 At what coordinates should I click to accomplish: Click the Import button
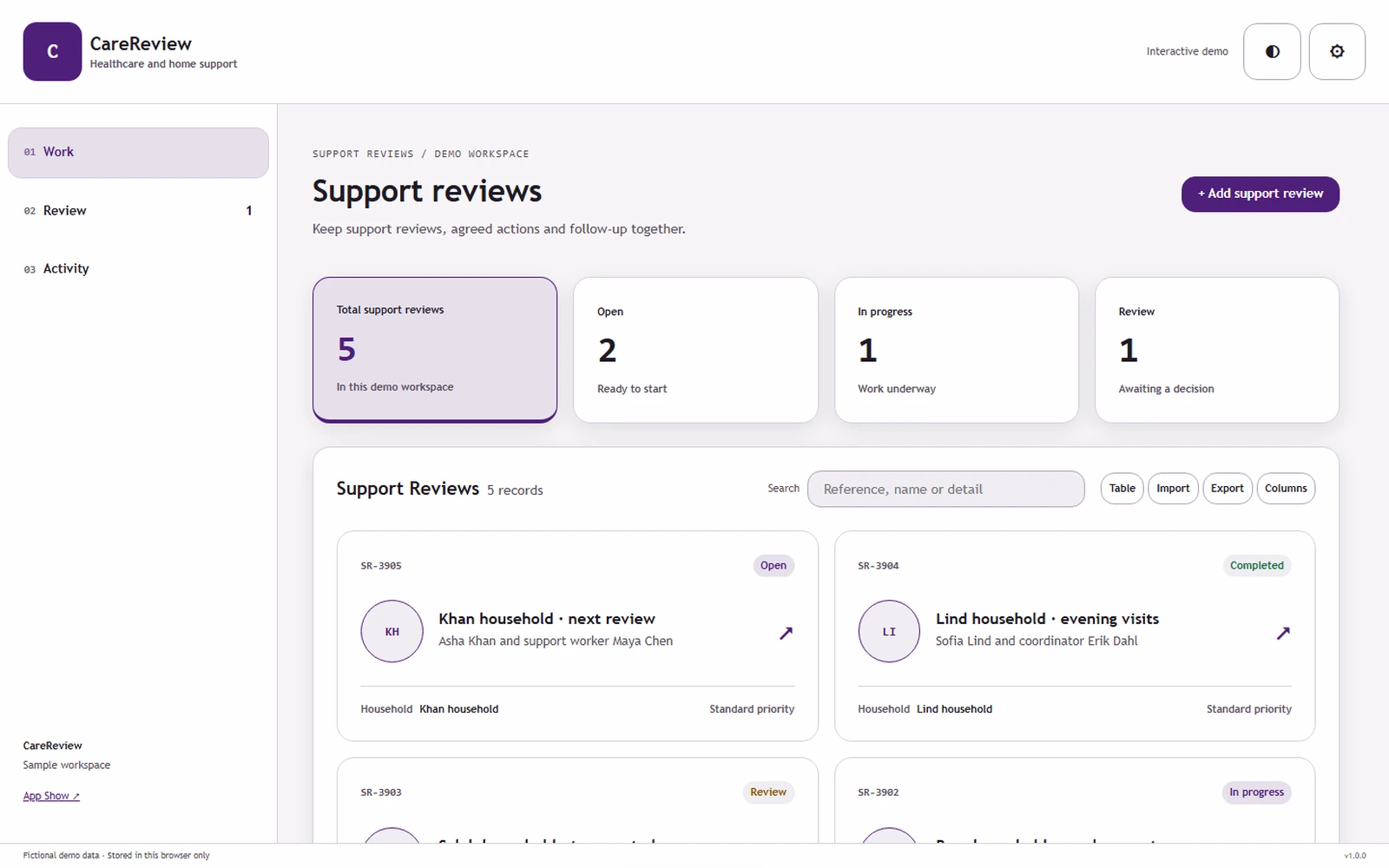click(x=1173, y=489)
